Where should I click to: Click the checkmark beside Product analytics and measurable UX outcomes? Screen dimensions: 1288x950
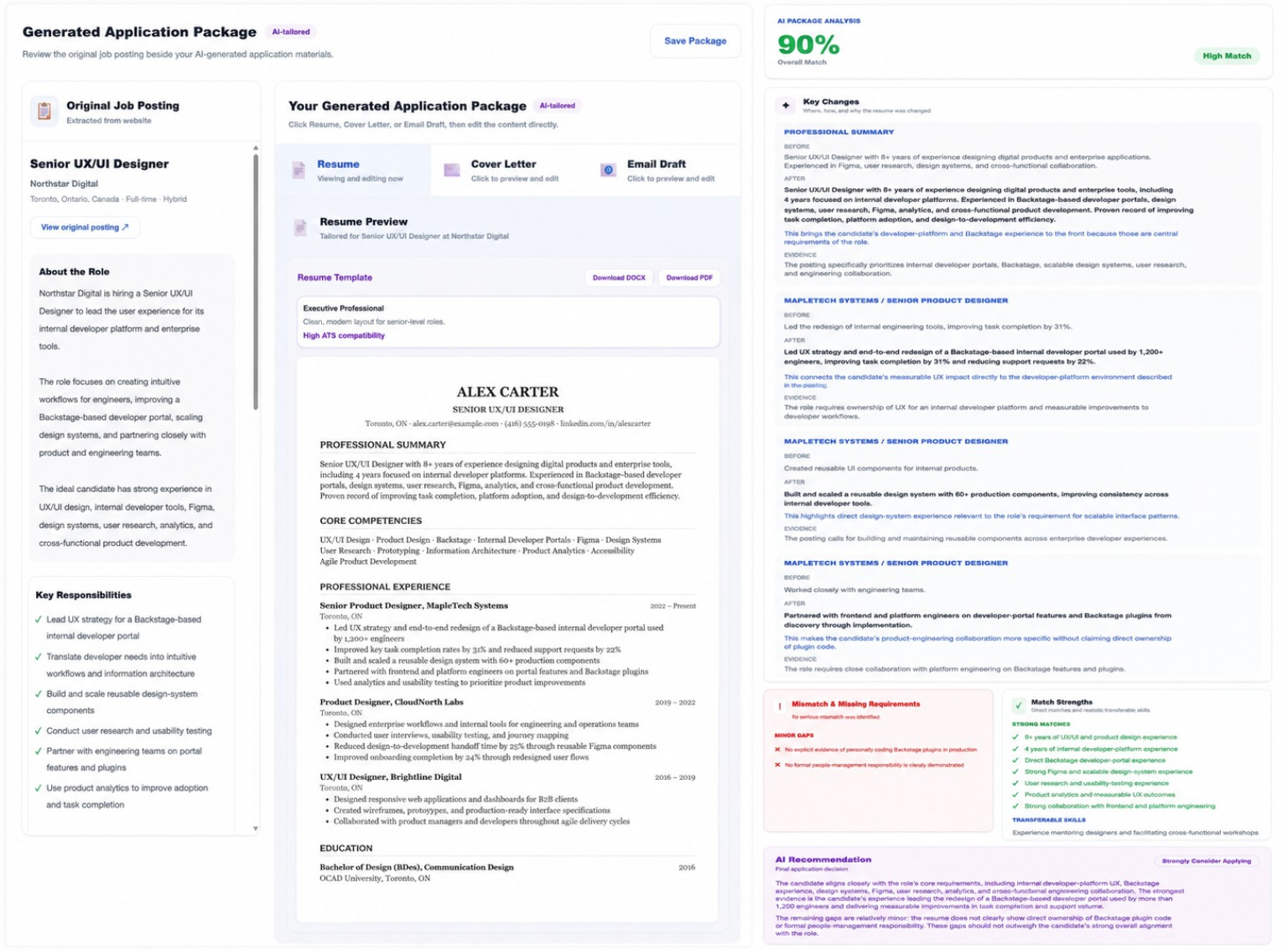coord(1015,794)
